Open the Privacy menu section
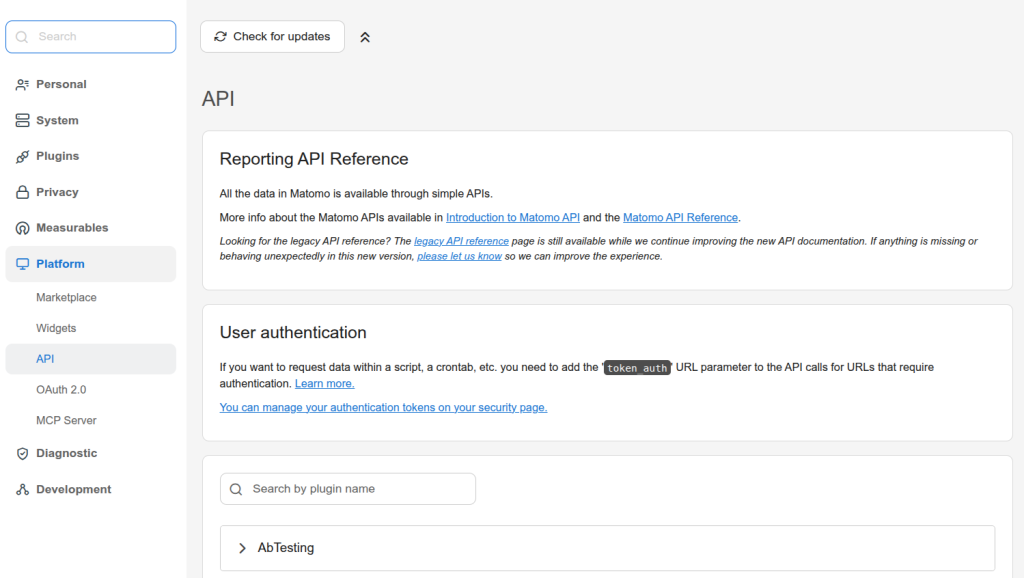 [91, 192]
